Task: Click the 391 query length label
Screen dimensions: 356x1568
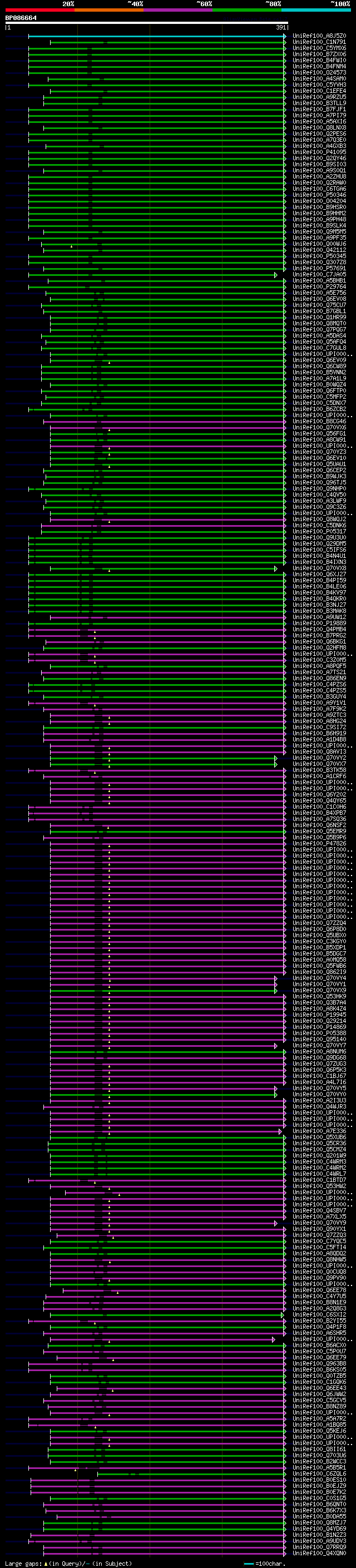Action: 280,27
